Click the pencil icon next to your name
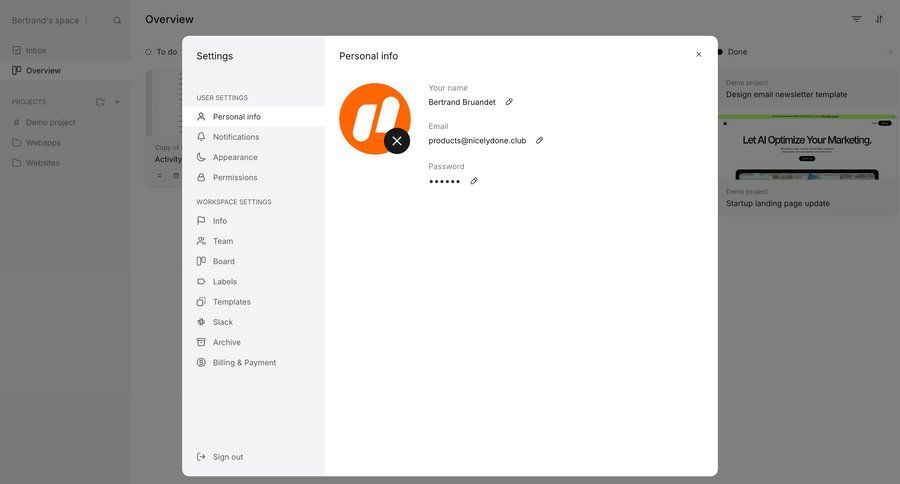This screenshot has width=900, height=484. tap(509, 102)
